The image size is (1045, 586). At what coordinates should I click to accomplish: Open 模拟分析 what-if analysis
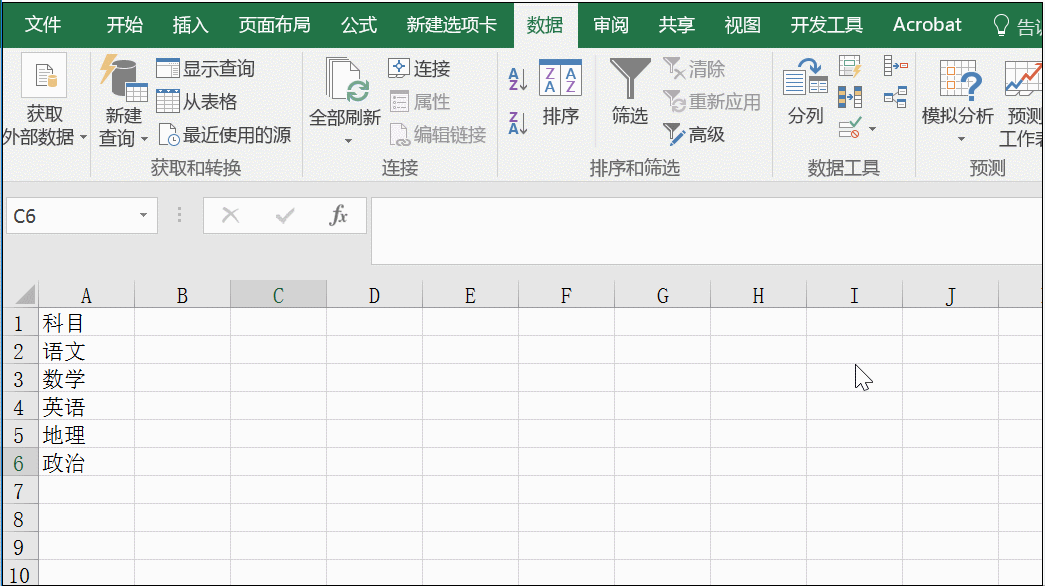pos(958,100)
